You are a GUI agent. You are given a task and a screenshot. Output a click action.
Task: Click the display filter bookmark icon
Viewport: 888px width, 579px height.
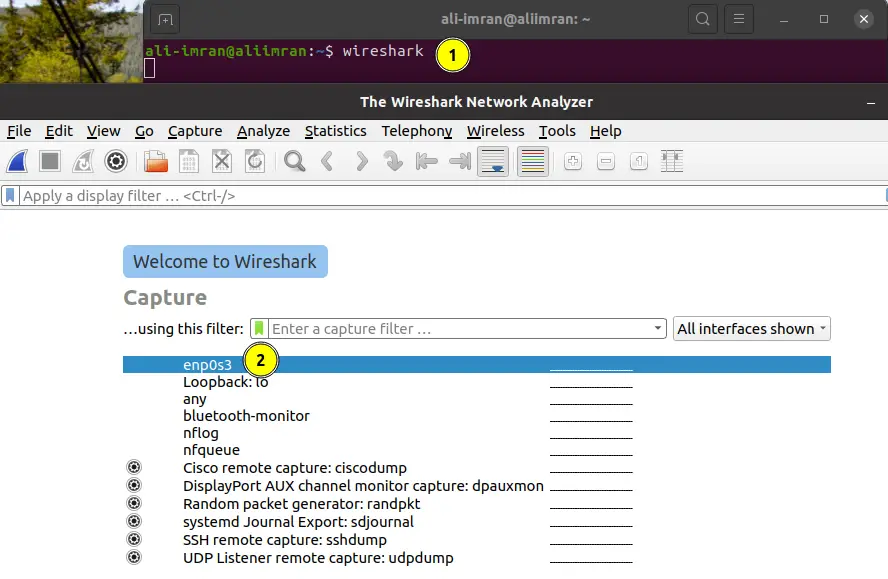(x=11, y=196)
